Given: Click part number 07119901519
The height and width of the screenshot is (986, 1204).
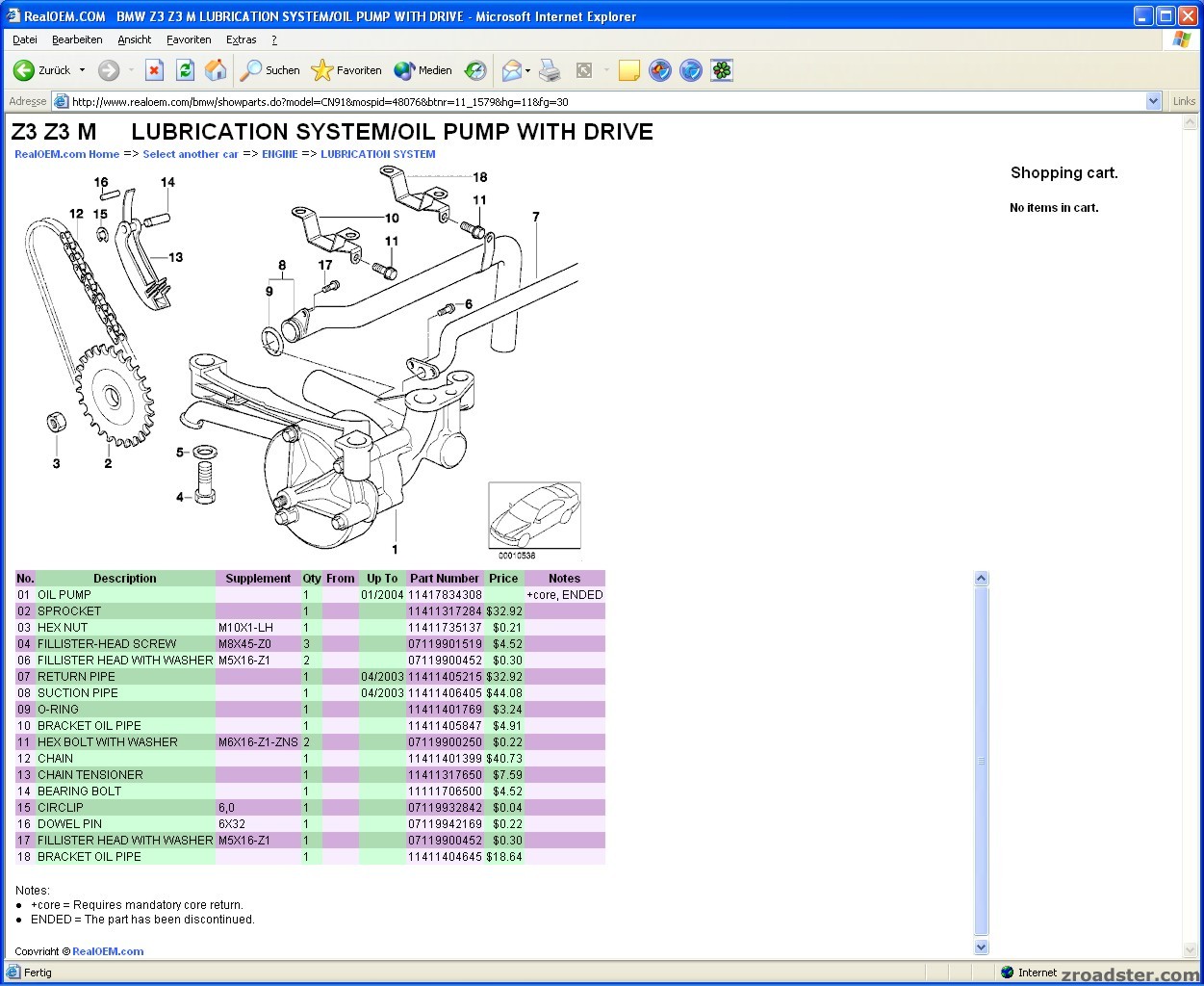Looking at the screenshot, I should coord(445,644).
